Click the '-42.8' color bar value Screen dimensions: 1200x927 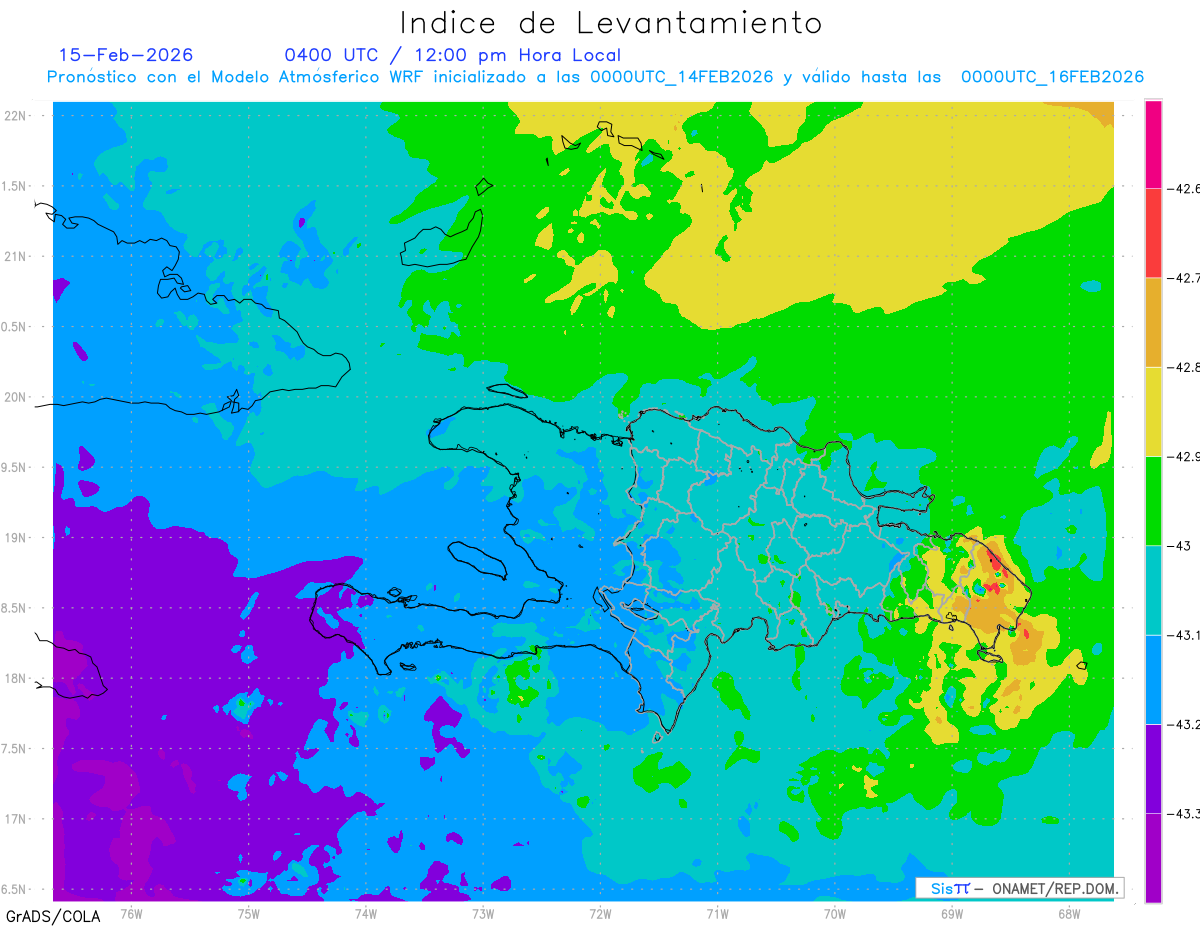point(1183,367)
